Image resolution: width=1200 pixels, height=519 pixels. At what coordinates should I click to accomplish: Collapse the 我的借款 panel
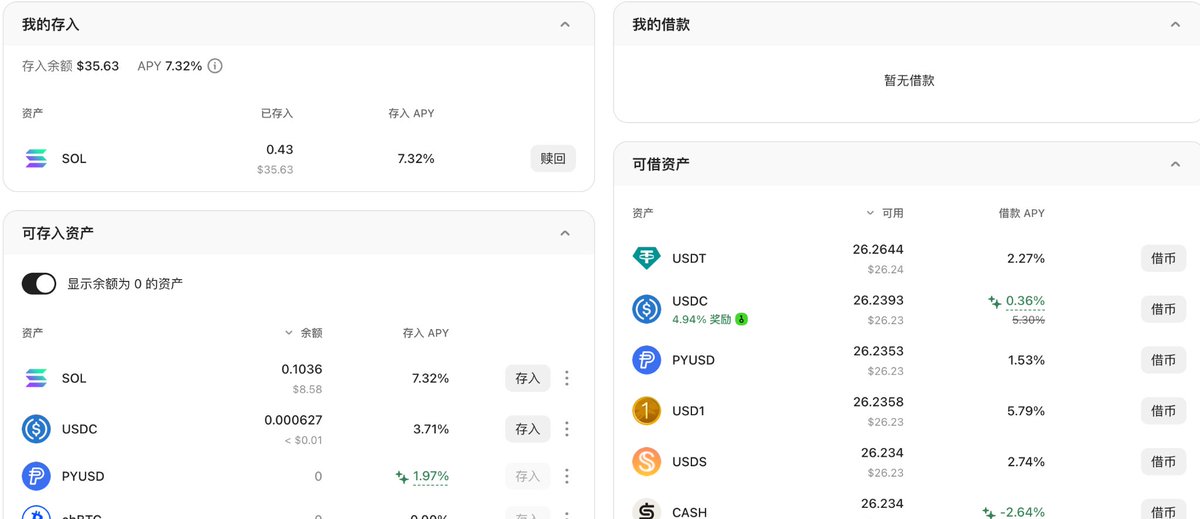pyautogui.click(x=1175, y=24)
